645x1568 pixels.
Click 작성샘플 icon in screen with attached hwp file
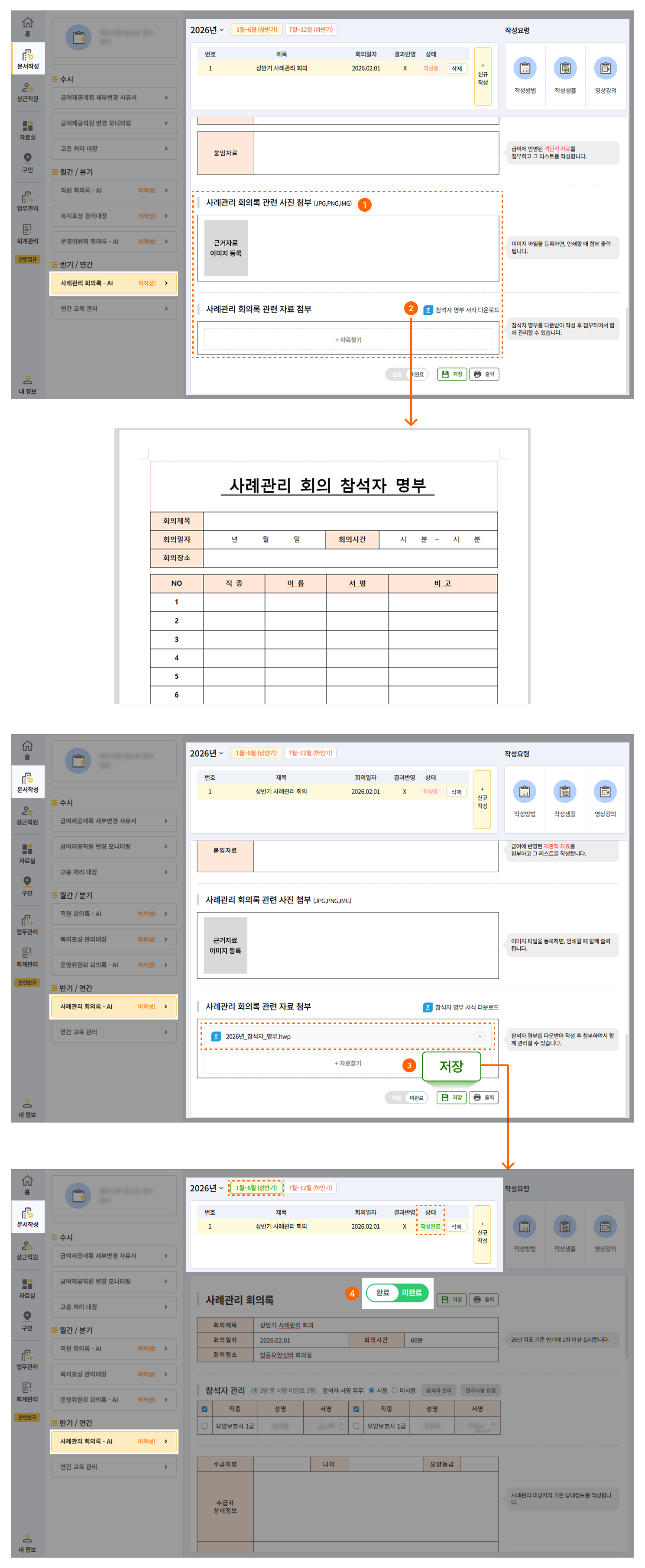coord(564,792)
